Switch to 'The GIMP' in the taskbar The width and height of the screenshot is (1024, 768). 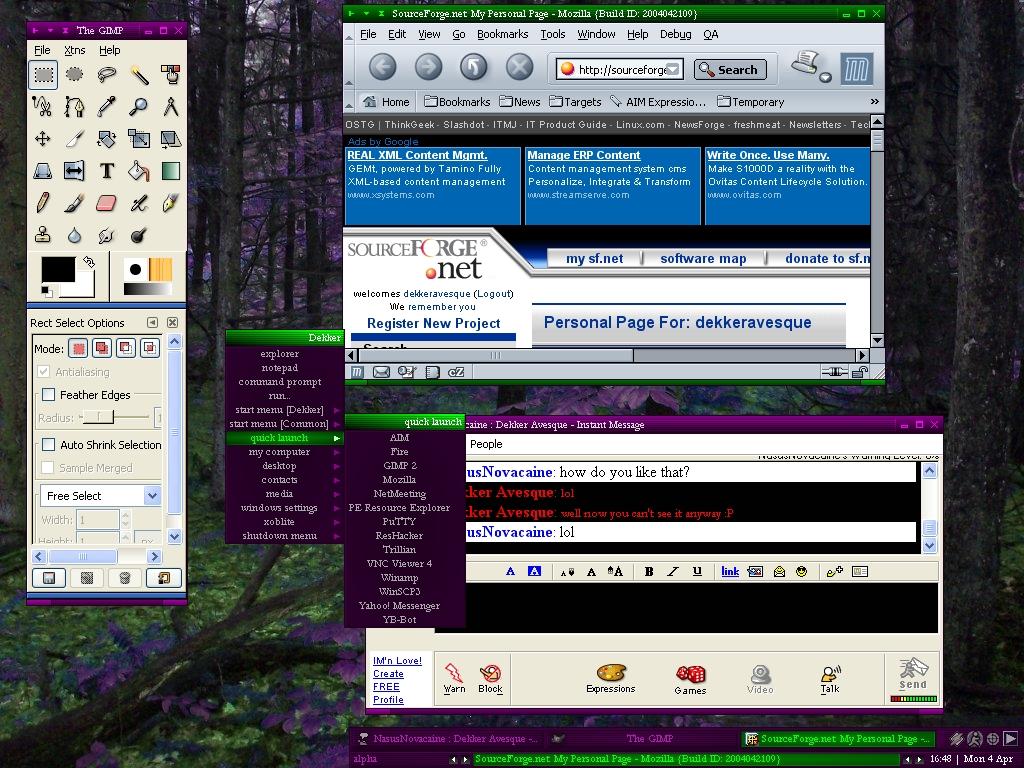pyautogui.click(x=643, y=739)
